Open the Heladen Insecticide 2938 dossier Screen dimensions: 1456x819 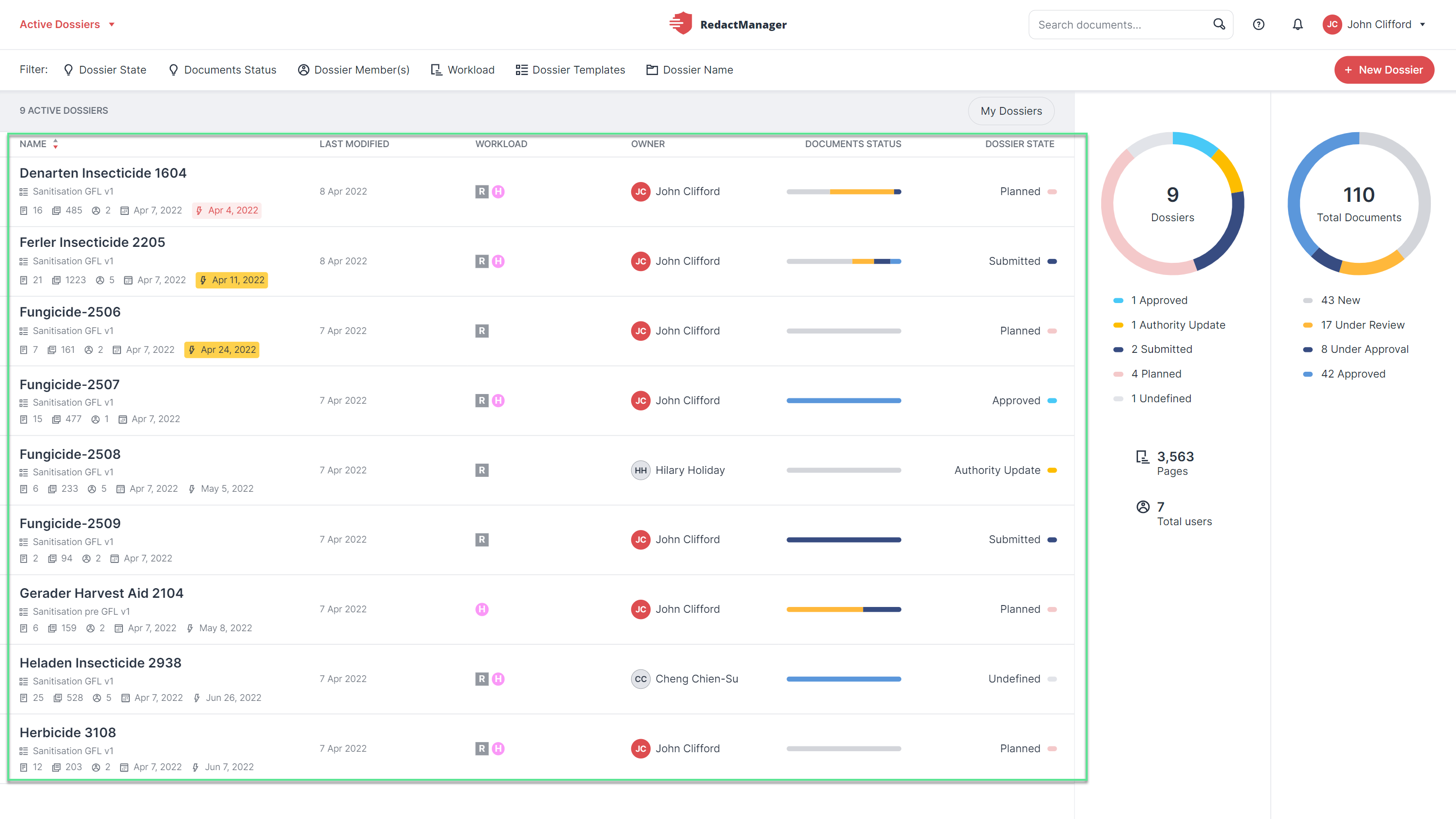click(x=100, y=663)
